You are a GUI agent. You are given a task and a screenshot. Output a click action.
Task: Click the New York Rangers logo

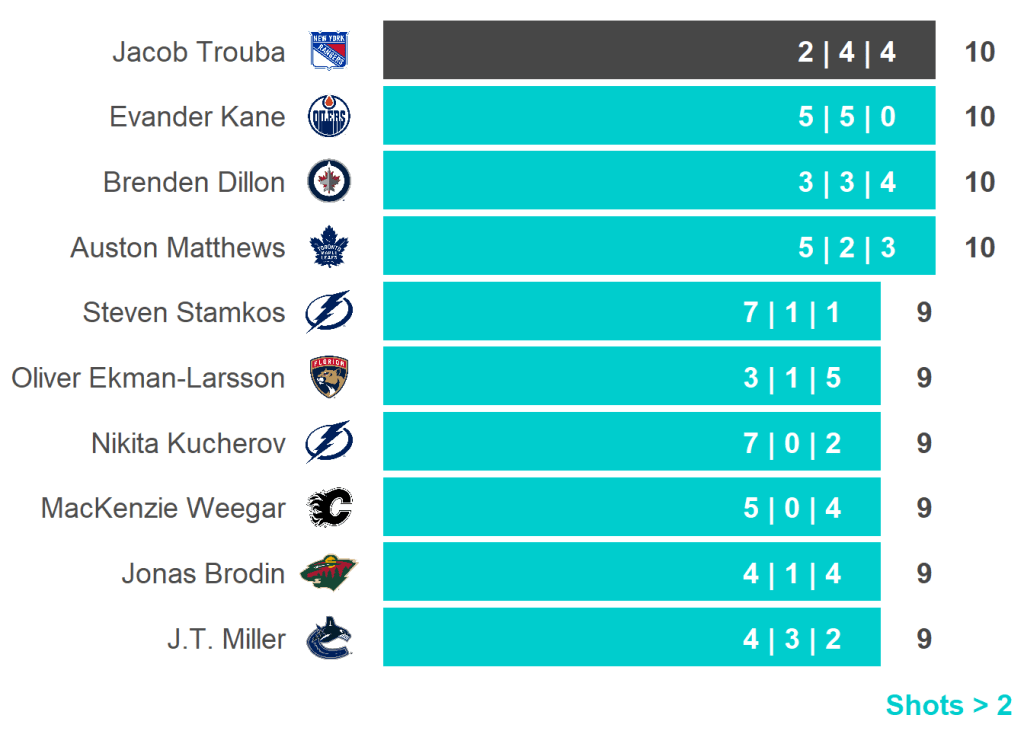(x=328, y=51)
